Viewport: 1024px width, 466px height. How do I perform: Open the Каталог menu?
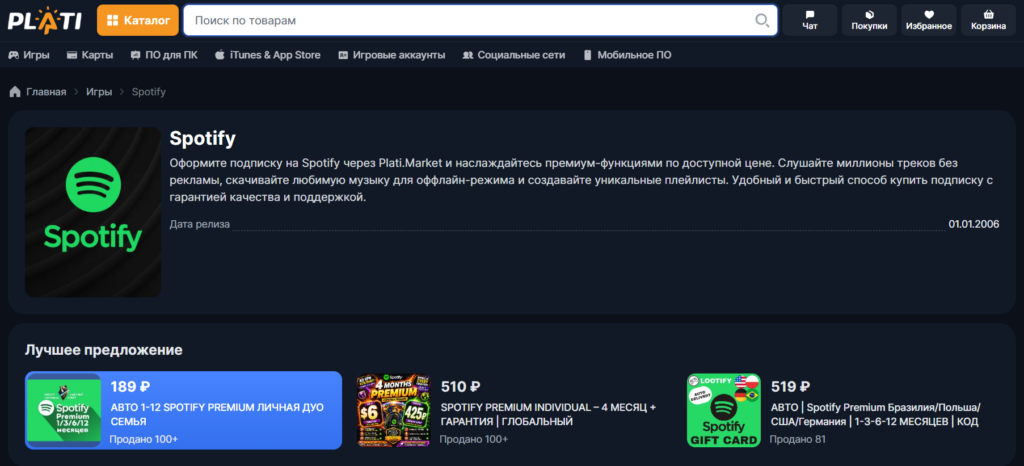click(138, 20)
